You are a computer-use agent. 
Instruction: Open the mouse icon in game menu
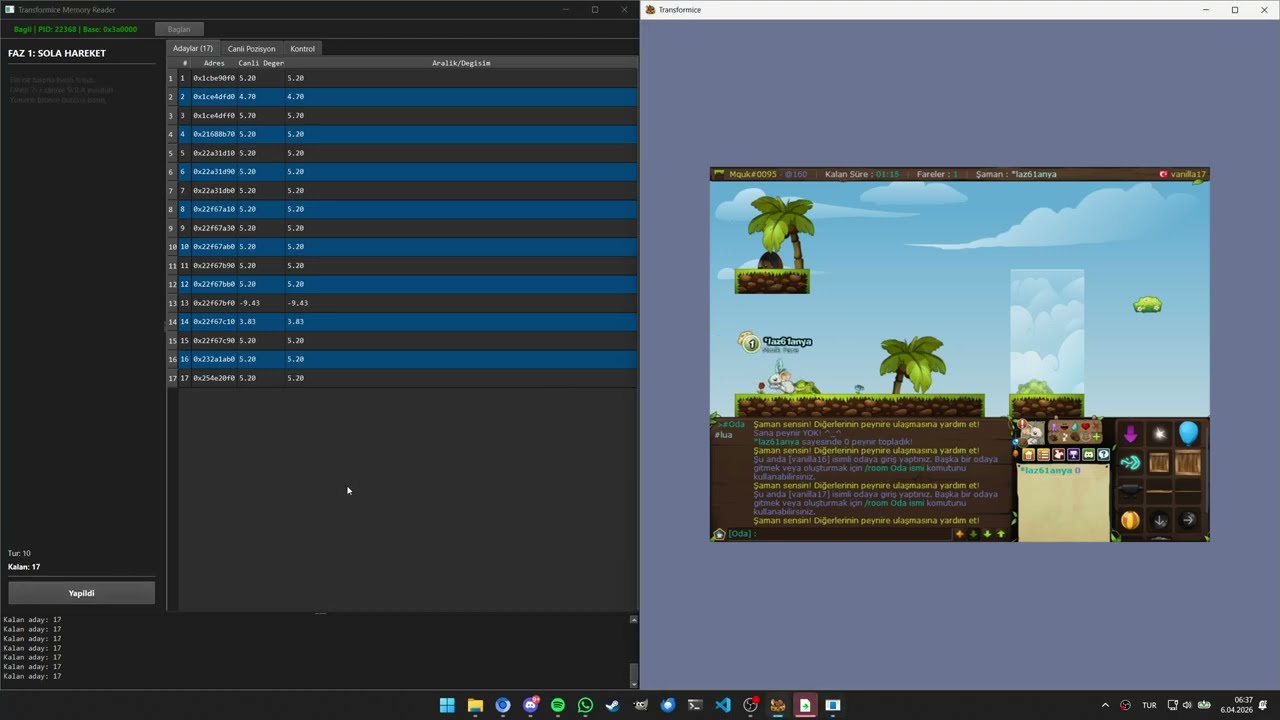pyautogui.click(x=1059, y=454)
